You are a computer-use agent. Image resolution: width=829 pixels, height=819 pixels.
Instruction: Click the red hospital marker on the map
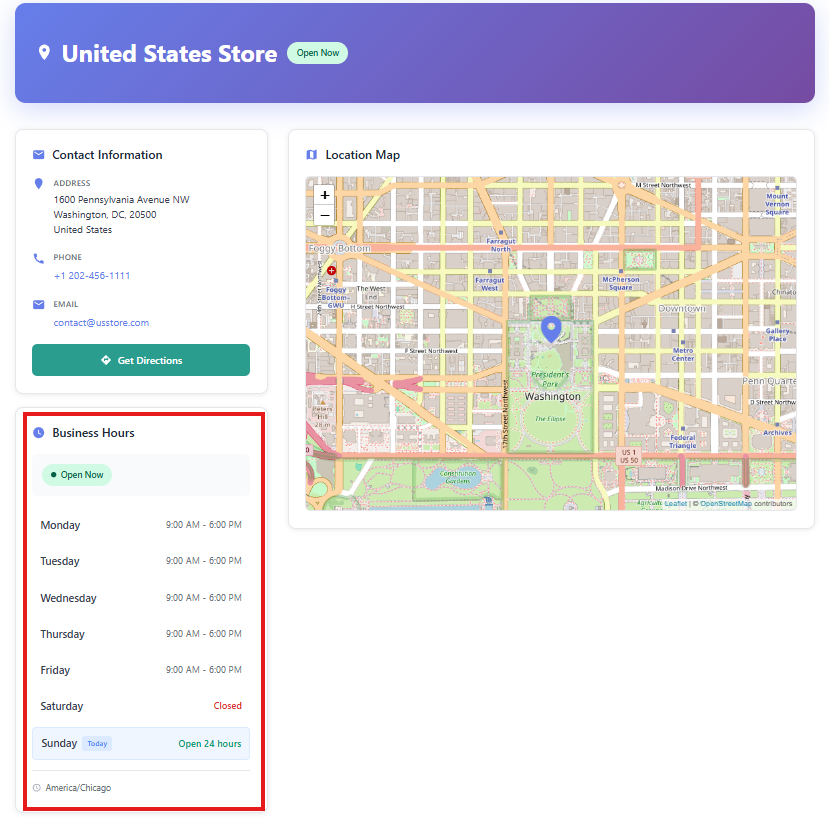[x=331, y=271]
